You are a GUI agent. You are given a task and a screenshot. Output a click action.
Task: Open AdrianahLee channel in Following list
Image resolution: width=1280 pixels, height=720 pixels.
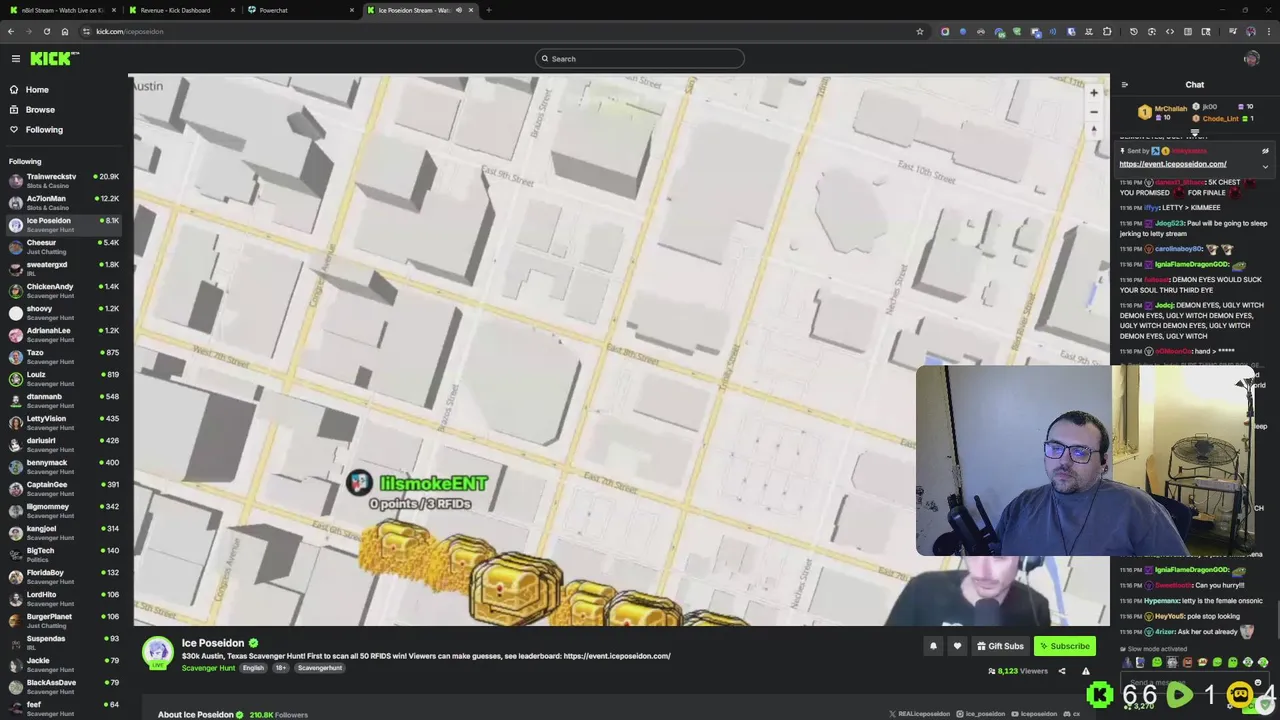coord(64,335)
